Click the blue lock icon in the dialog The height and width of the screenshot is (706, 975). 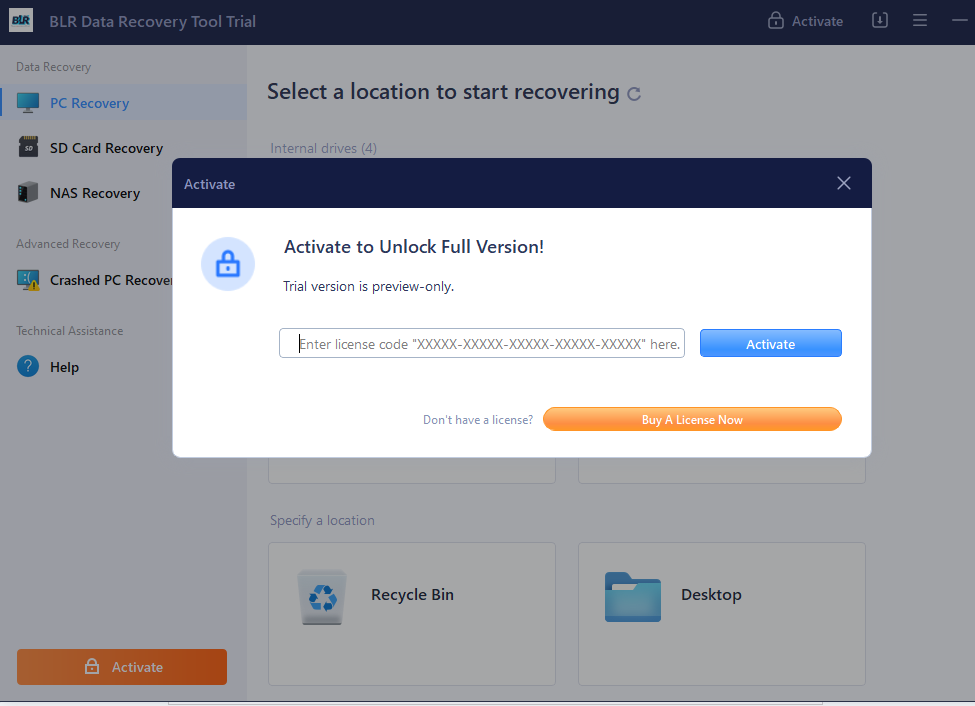tap(228, 264)
